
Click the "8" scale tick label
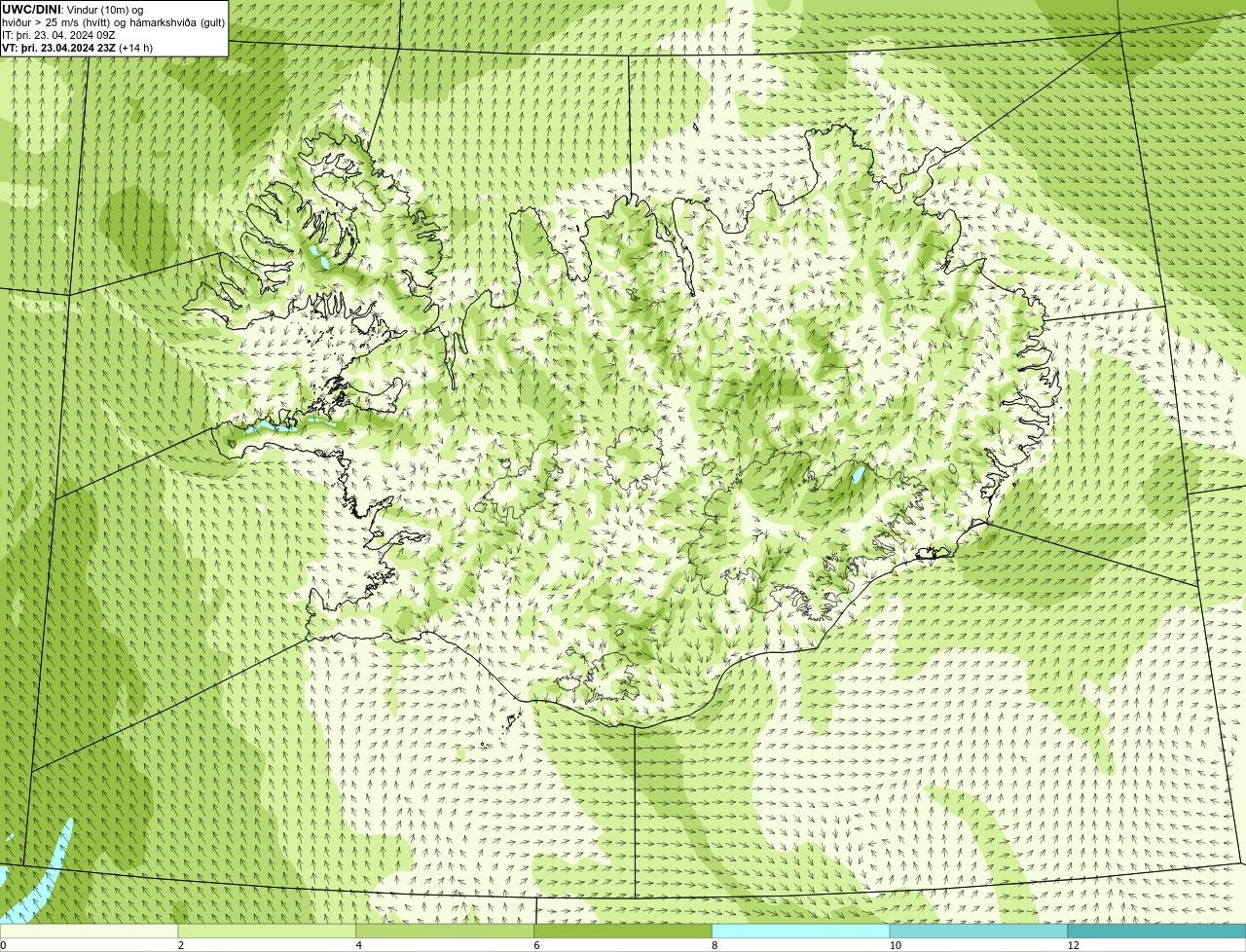click(715, 945)
